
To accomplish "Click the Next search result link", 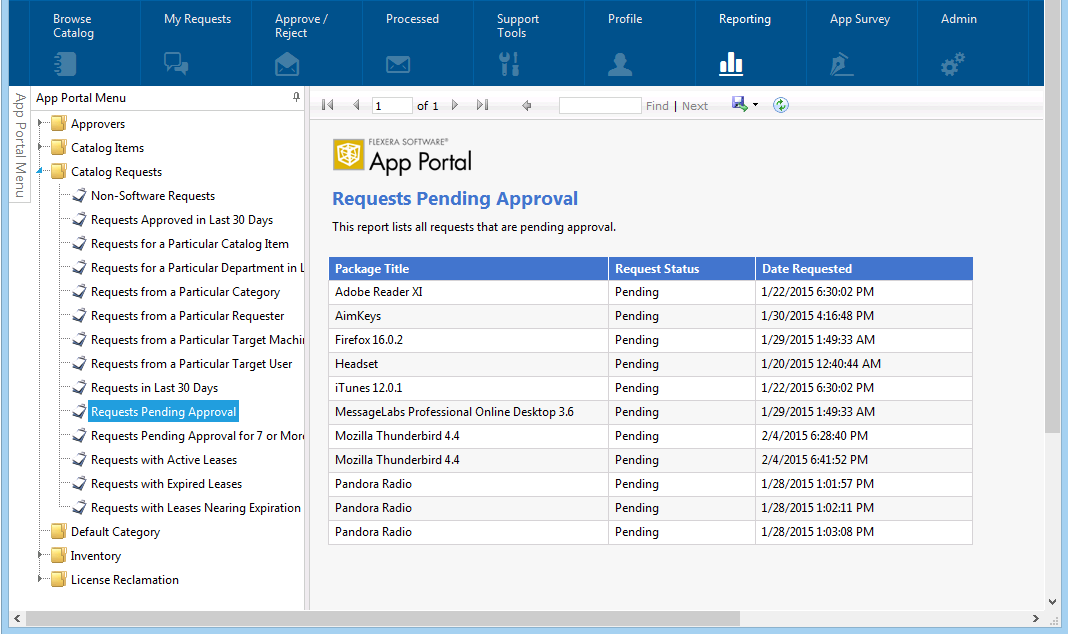I will click(695, 106).
